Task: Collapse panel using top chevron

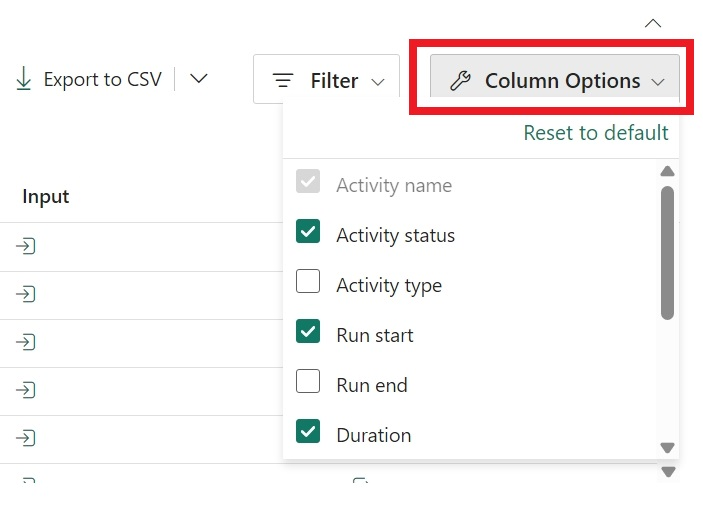Action: click(x=653, y=22)
